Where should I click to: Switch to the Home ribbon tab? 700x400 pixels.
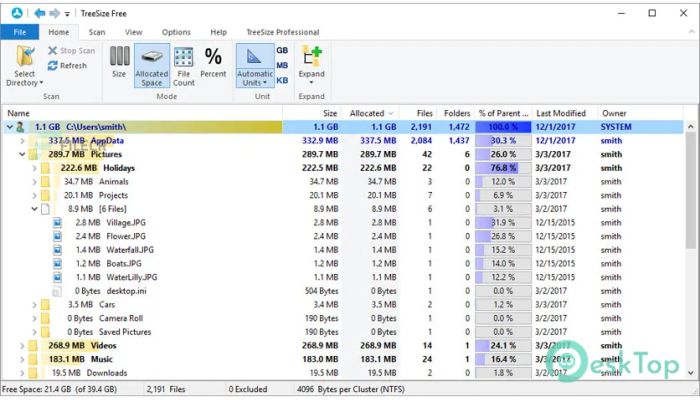[x=58, y=32]
